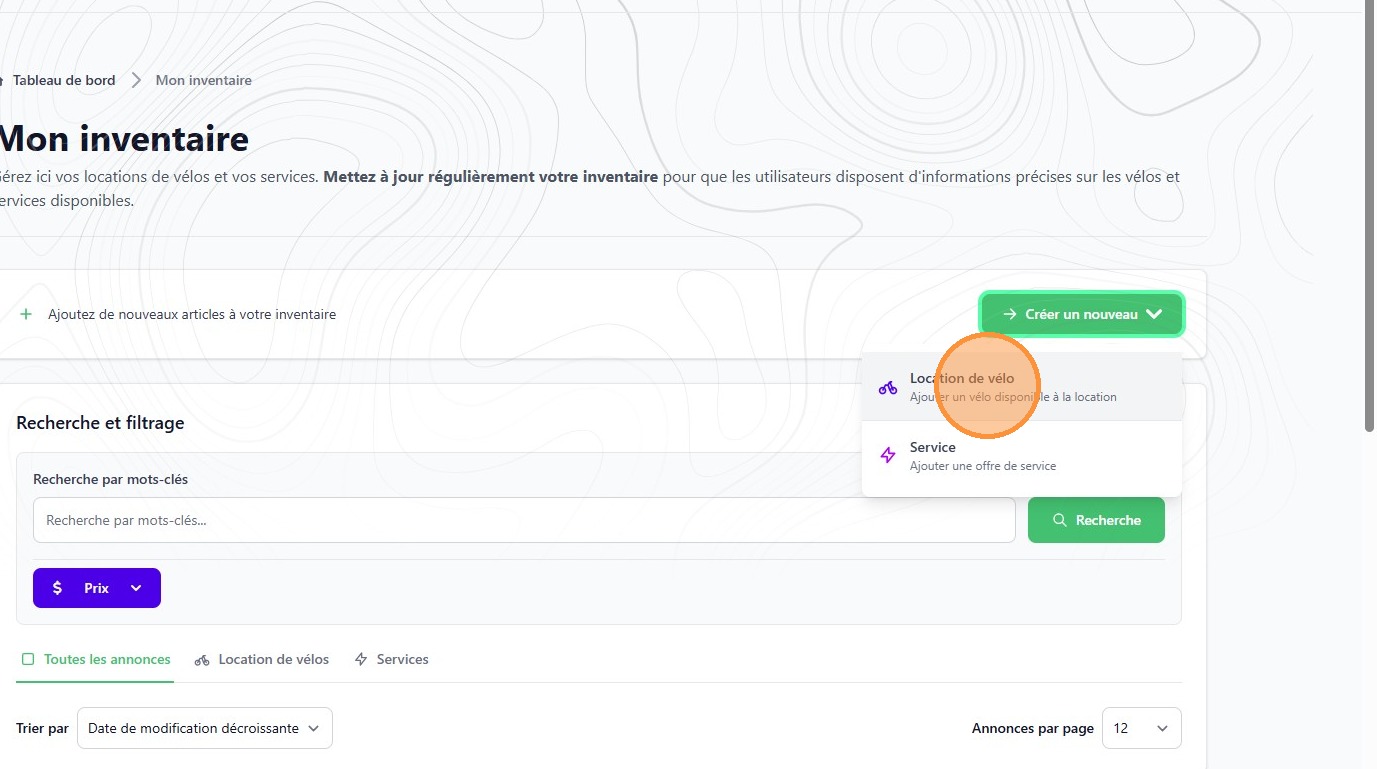Go to Tableau de bord breadcrumb

(64, 80)
